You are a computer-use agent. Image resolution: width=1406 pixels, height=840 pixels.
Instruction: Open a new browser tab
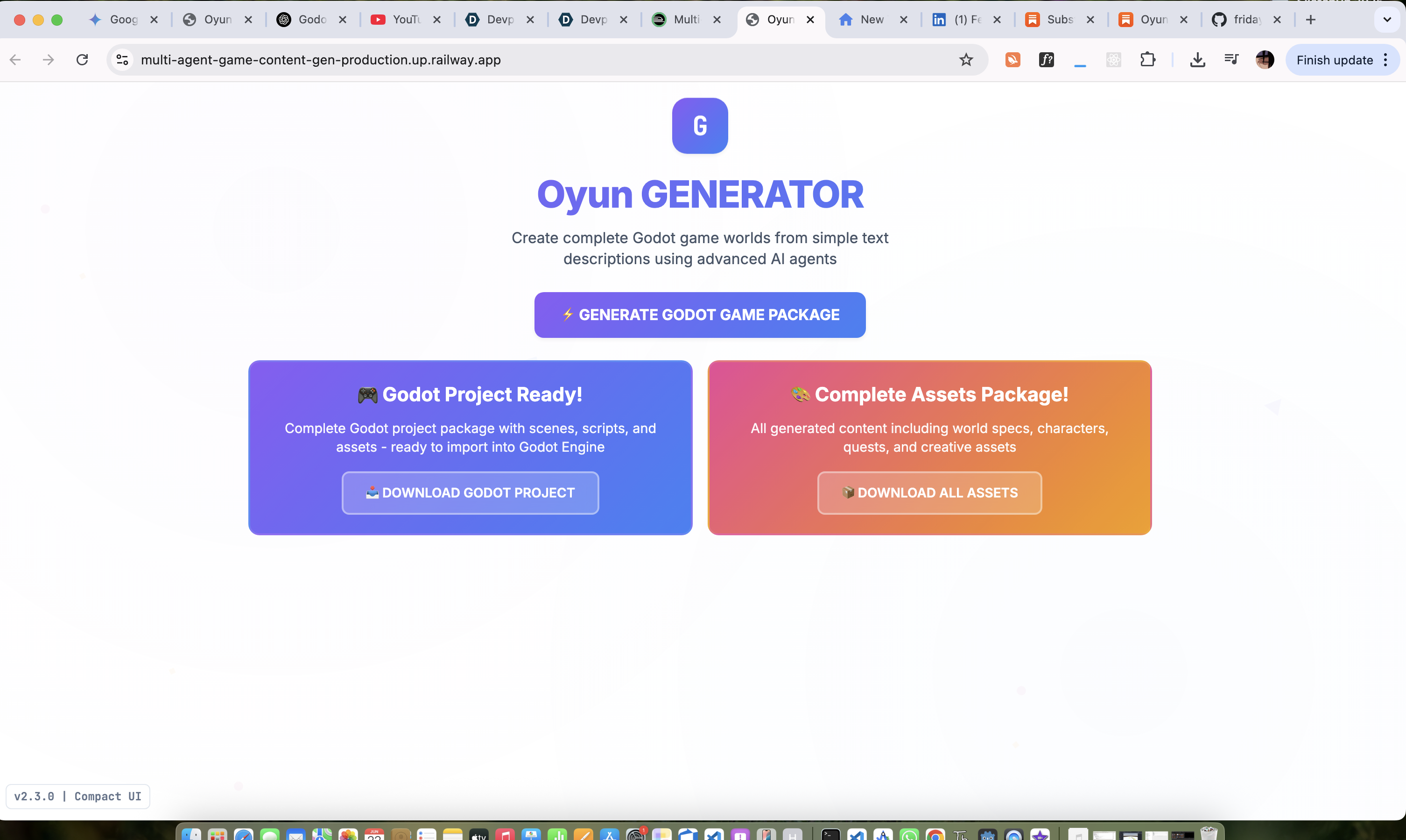click(1310, 19)
